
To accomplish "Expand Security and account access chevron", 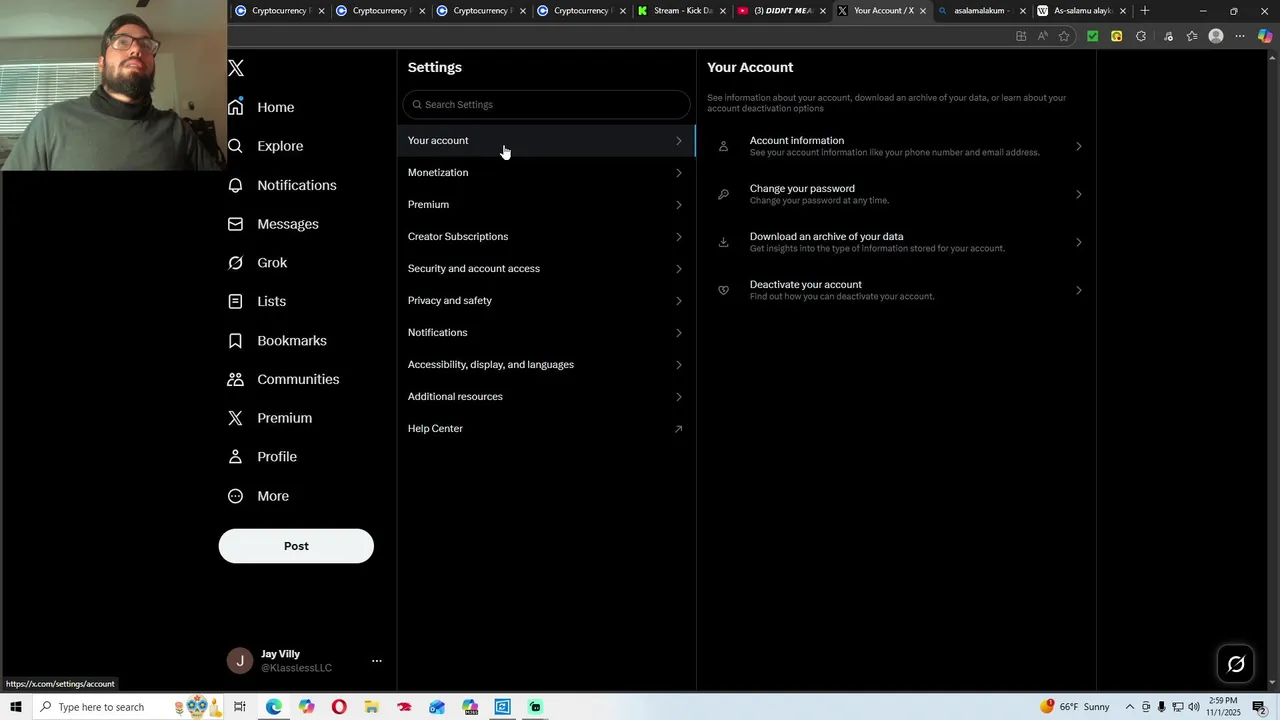I will 678,269.
